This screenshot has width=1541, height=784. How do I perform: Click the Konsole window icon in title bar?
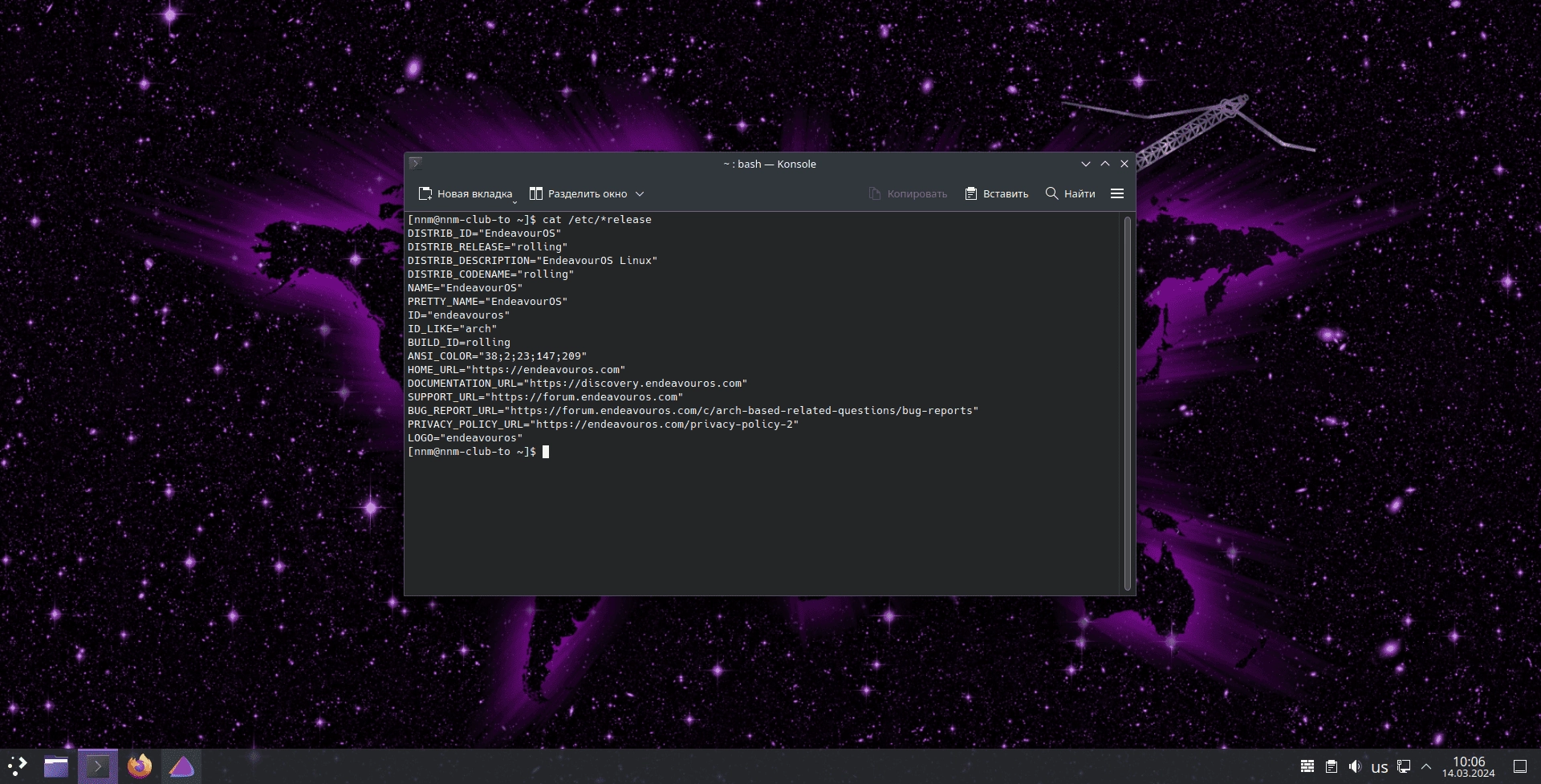click(416, 163)
